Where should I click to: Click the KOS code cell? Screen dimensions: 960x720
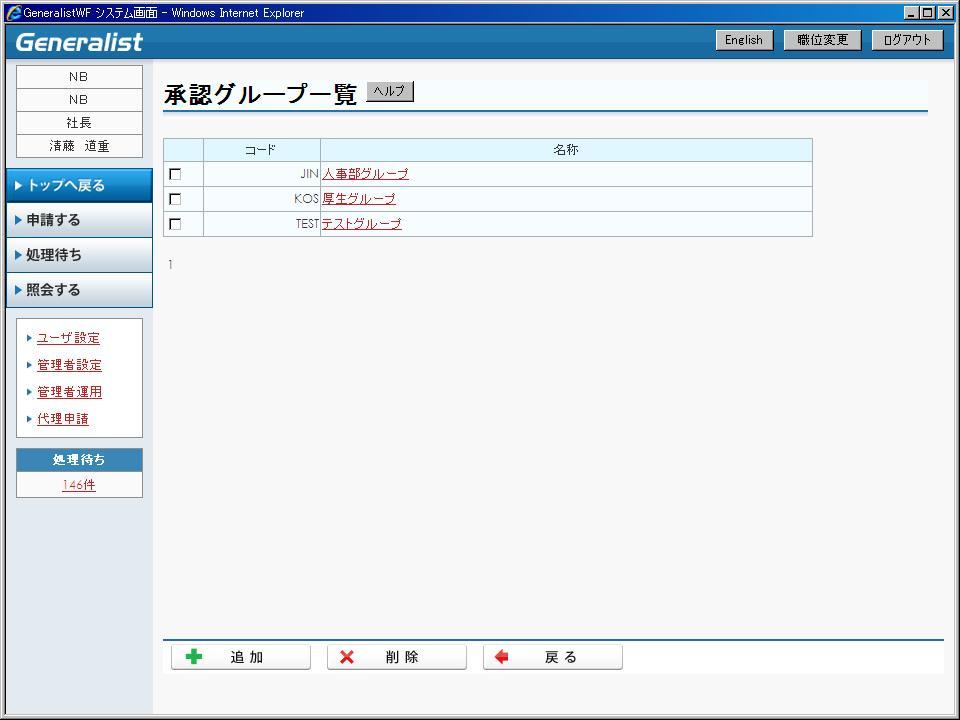pos(261,199)
